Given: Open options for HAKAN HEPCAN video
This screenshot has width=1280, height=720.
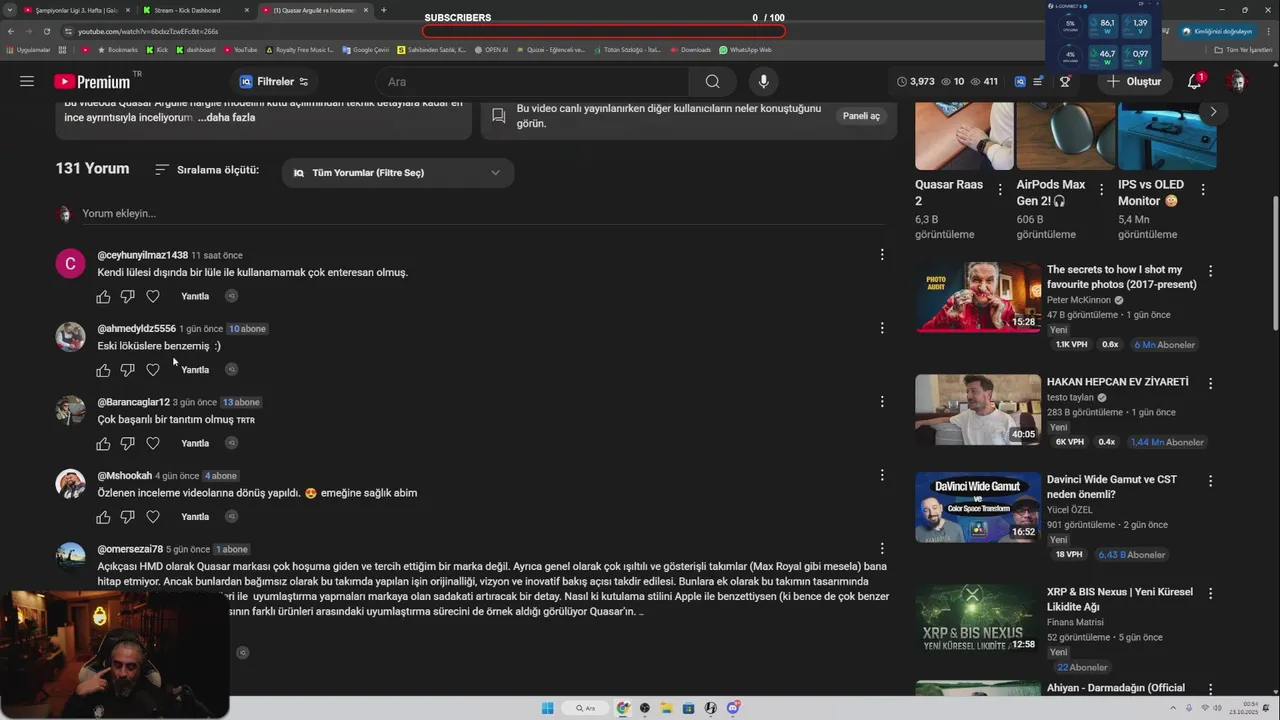Looking at the screenshot, I should tap(1210, 383).
